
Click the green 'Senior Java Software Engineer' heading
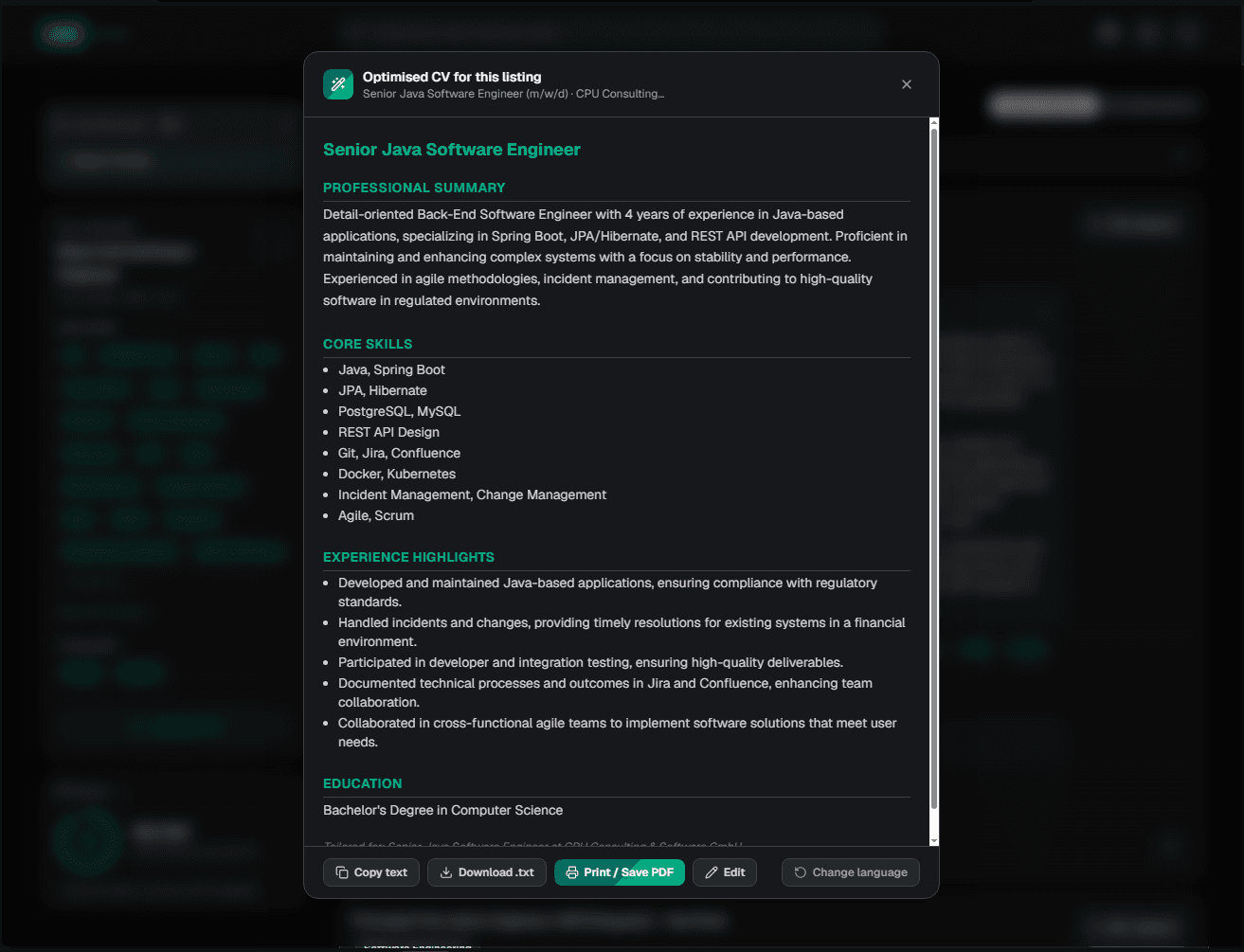coord(452,150)
